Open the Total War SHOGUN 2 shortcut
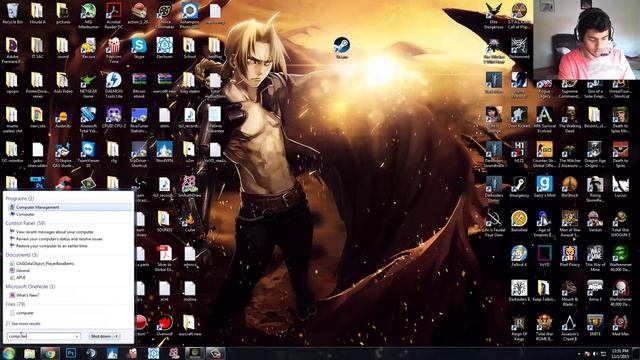Image resolution: width=640 pixels, height=360 pixels. click(620, 224)
